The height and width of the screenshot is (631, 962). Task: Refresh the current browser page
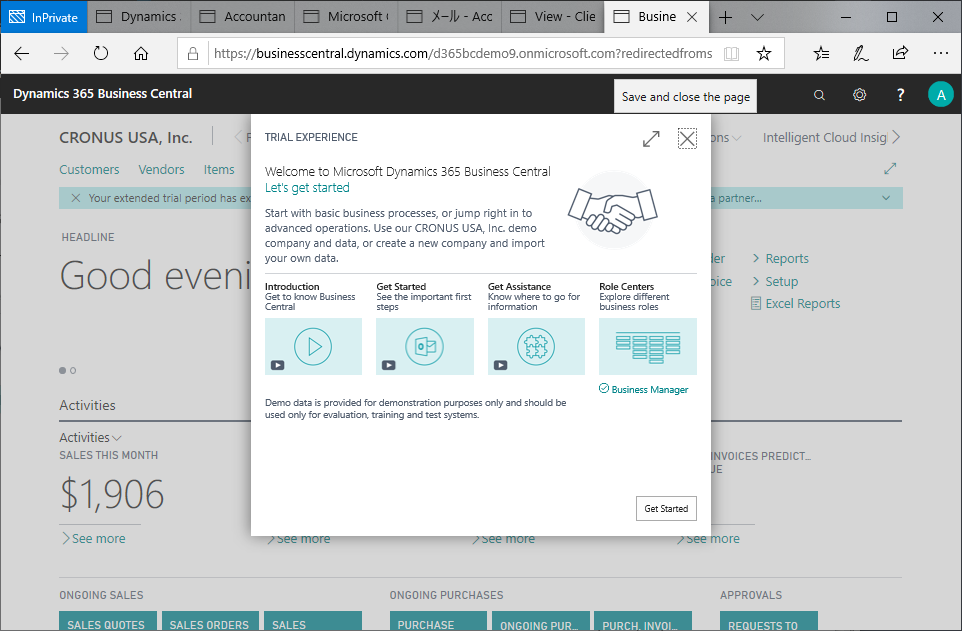101,54
